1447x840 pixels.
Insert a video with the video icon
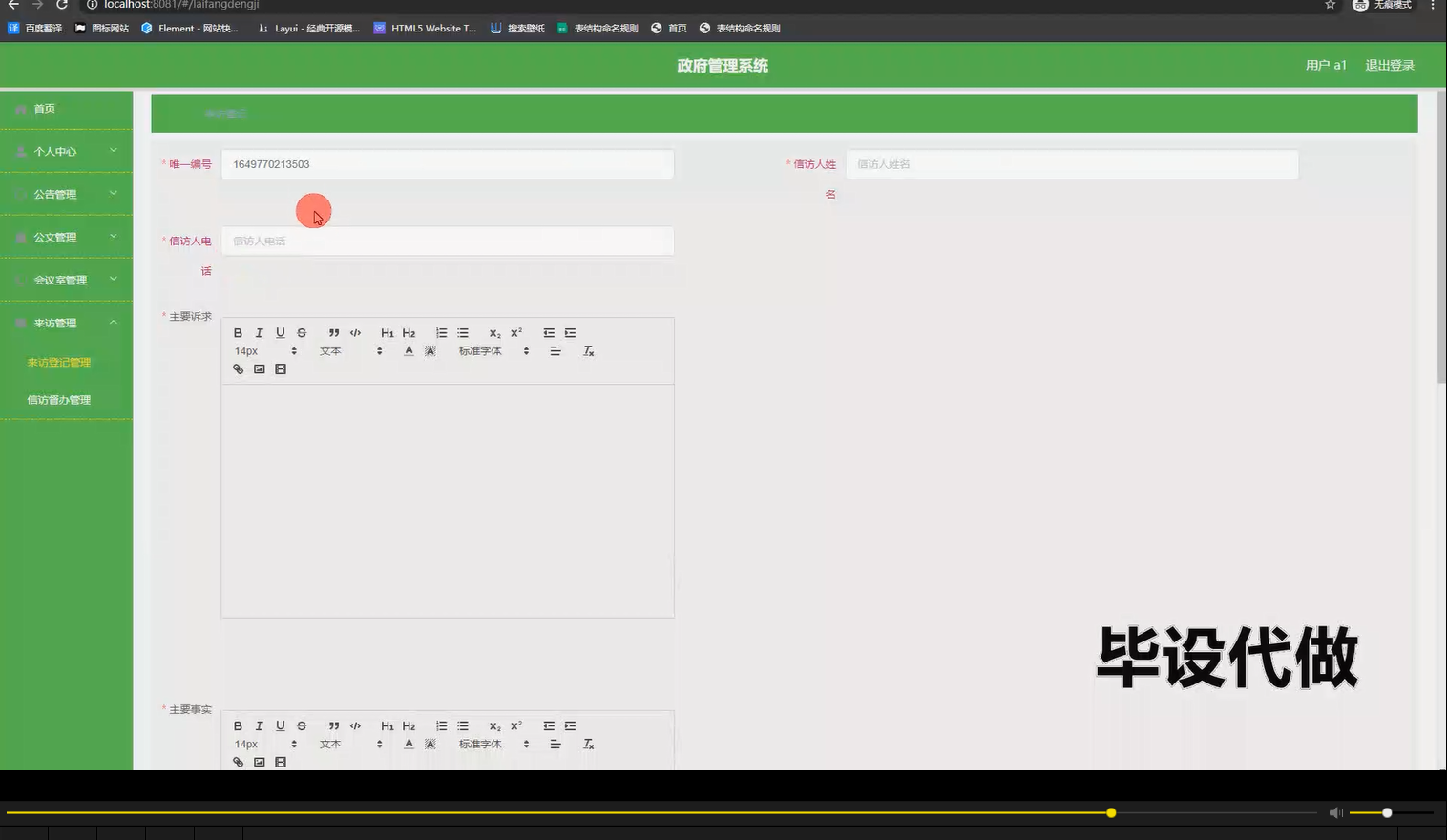coord(280,368)
